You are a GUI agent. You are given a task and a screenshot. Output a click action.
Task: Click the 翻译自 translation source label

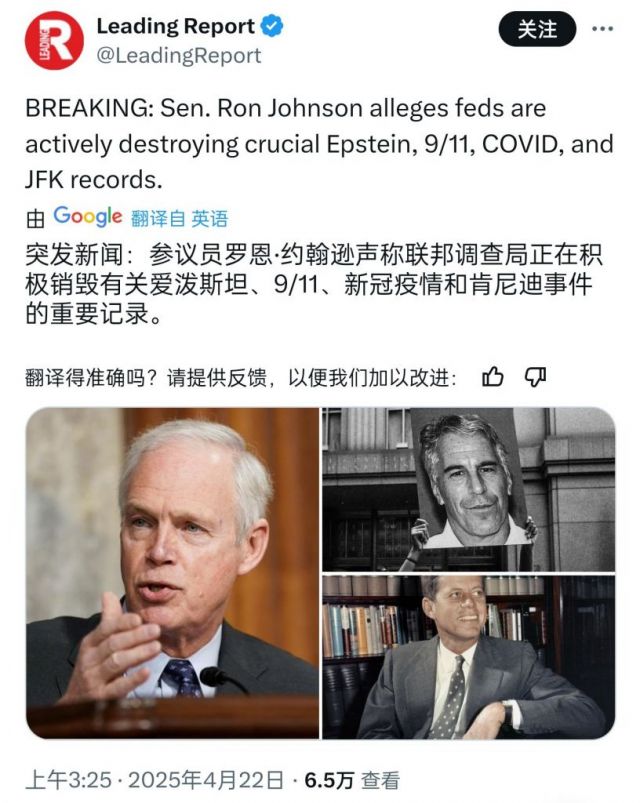pos(158,219)
